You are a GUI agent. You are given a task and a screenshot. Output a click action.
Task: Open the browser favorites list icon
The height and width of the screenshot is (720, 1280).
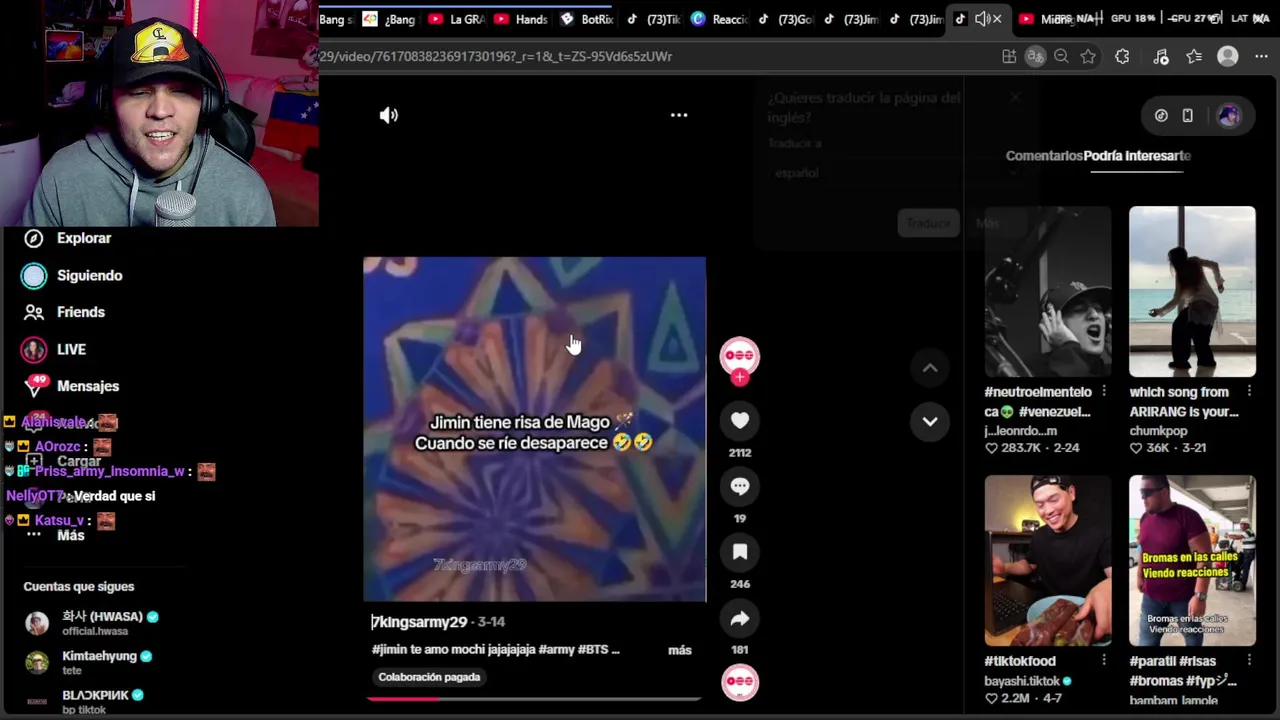click(x=1194, y=57)
